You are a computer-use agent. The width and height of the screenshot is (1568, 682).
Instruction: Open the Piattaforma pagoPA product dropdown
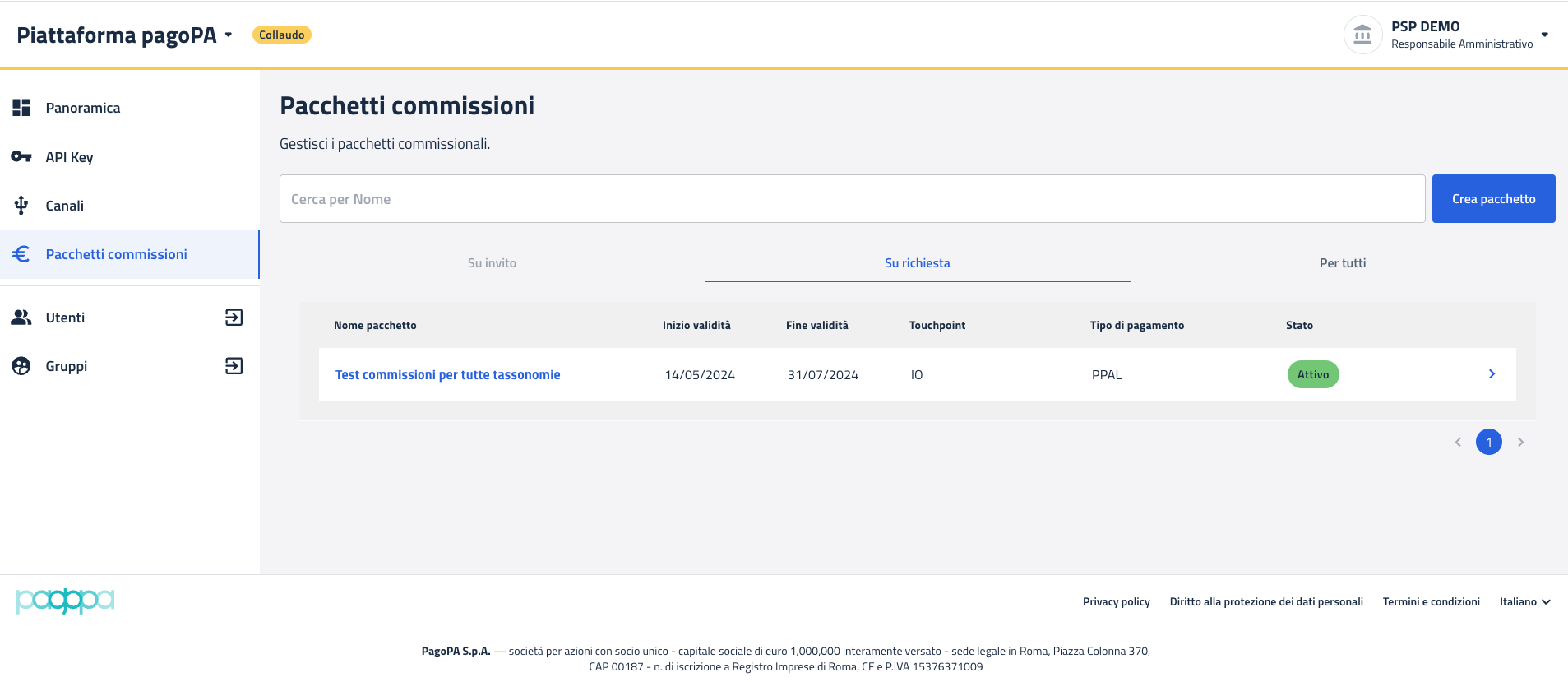click(x=229, y=35)
